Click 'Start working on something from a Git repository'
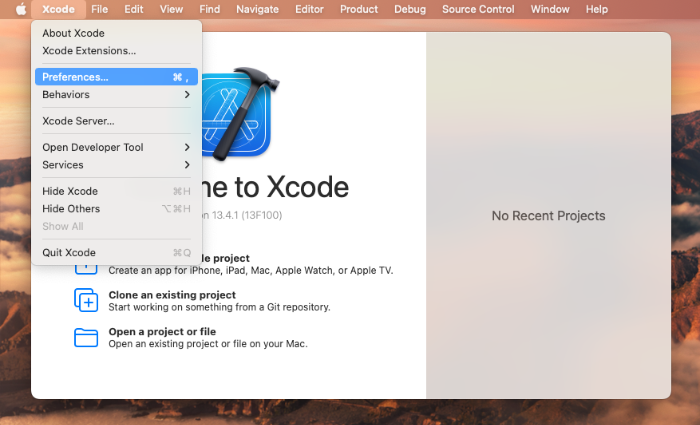The width and height of the screenshot is (700, 425). click(x=219, y=307)
